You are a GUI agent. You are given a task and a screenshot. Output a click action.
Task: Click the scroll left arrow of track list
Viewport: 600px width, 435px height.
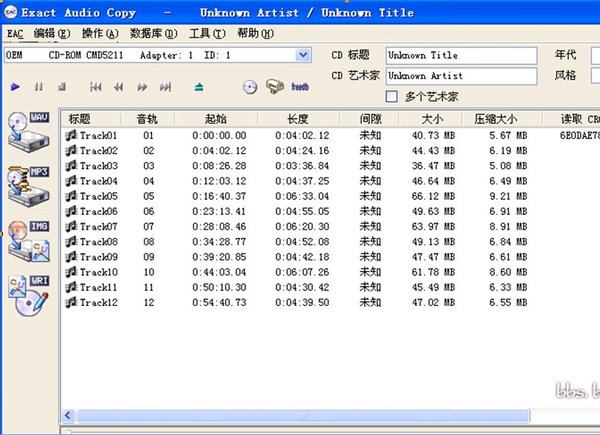pos(68,415)
